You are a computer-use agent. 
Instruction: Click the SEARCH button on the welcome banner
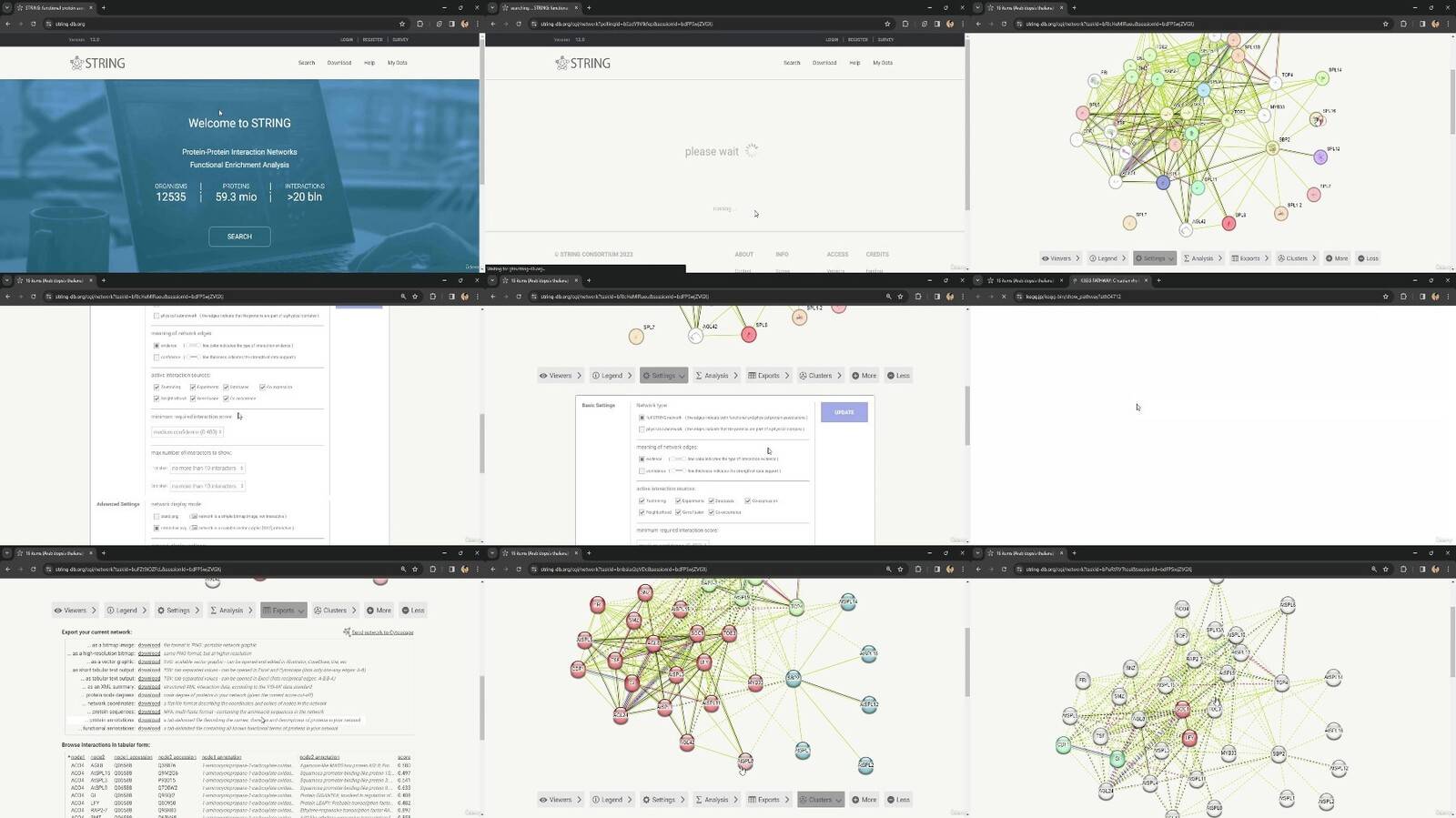coord(239,237)
